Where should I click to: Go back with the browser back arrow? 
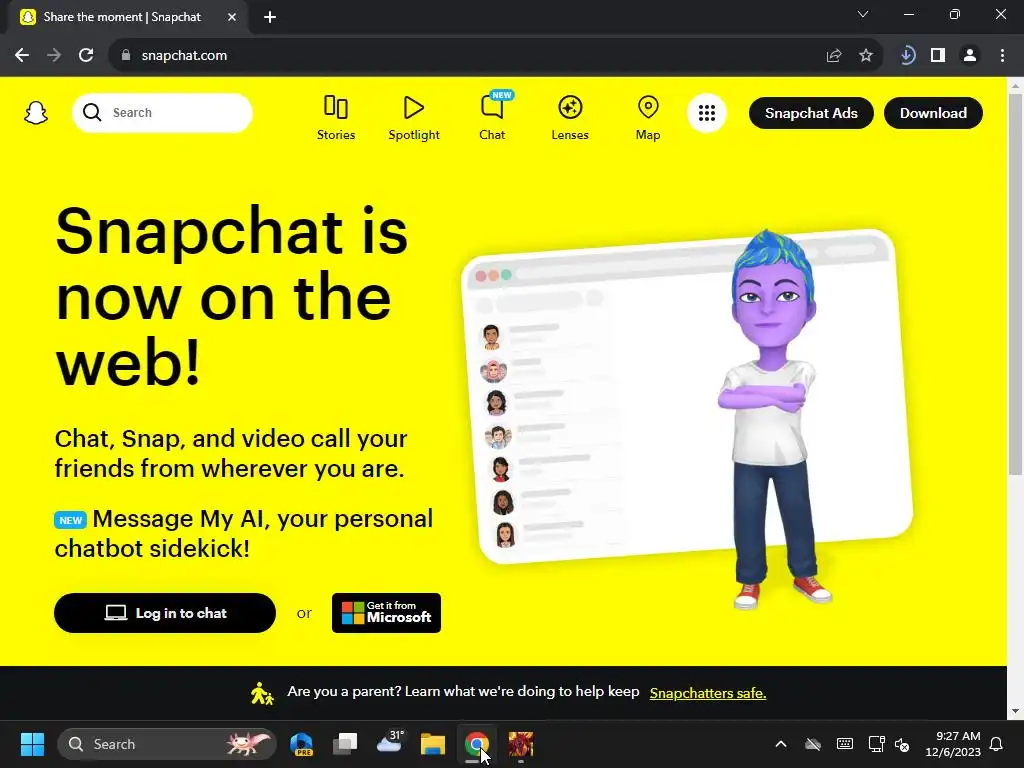point(22,56)
